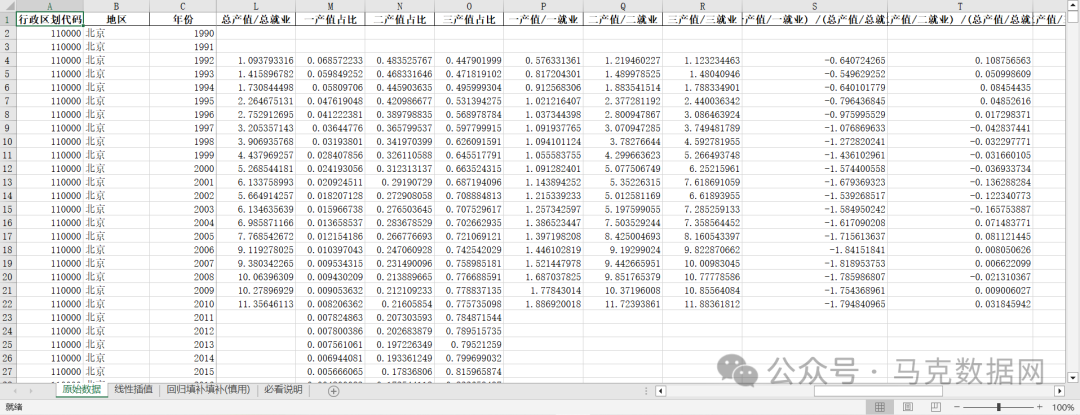
Task: Select year cell 1990
Action: (183, 34)
